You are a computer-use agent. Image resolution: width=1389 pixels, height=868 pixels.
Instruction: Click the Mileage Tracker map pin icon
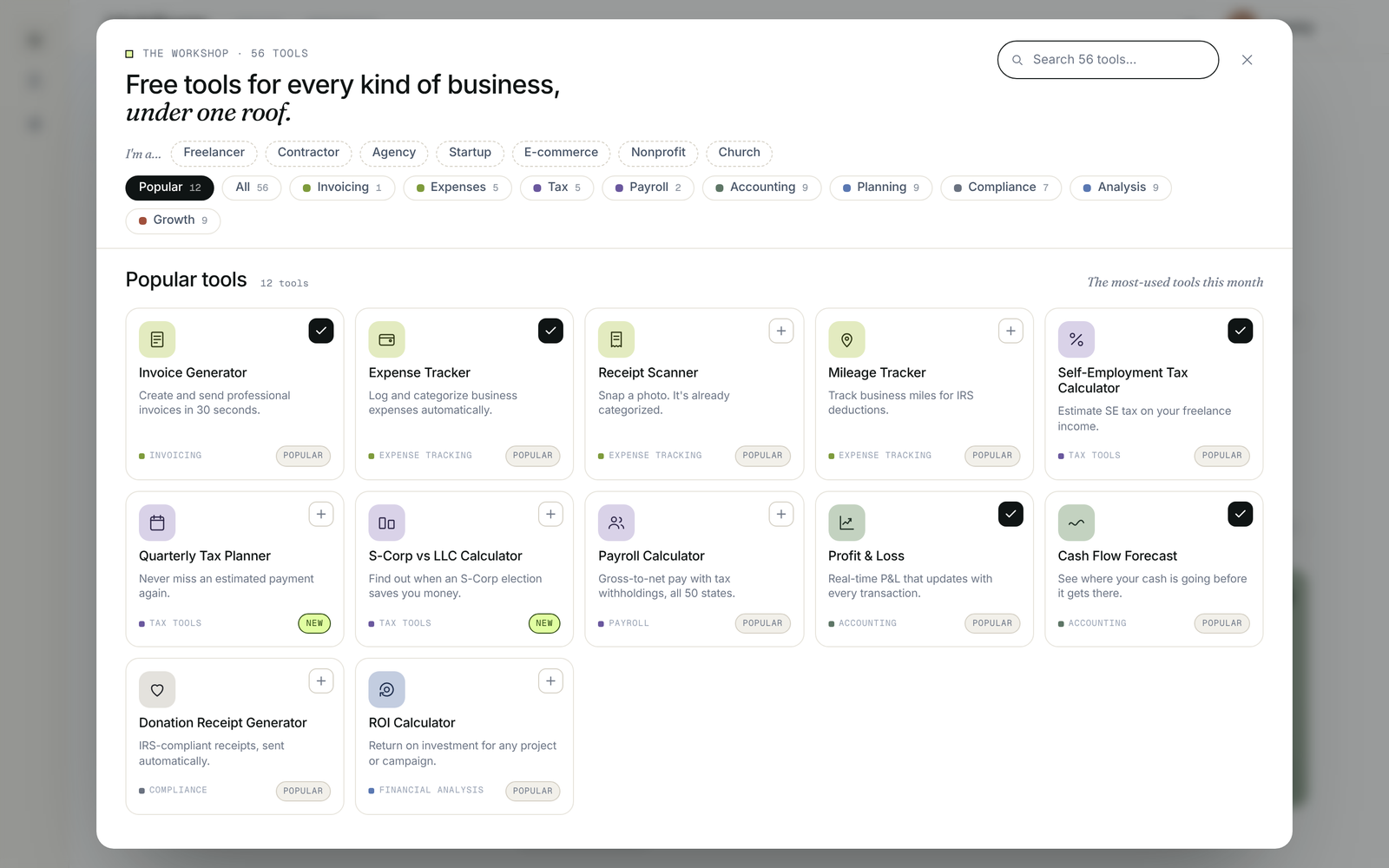pyautogui.click(x=846, y=339)
